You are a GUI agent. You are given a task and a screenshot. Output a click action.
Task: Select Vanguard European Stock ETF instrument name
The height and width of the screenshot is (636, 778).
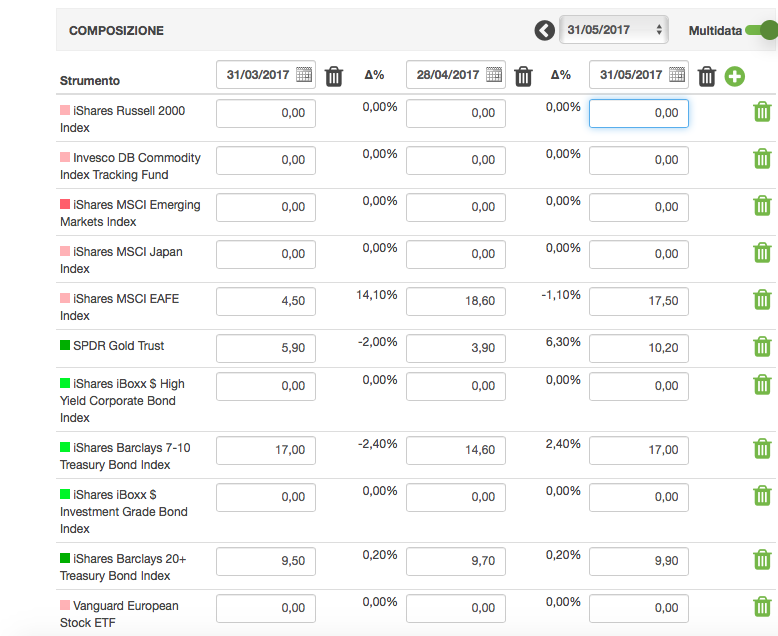point(120,614)
